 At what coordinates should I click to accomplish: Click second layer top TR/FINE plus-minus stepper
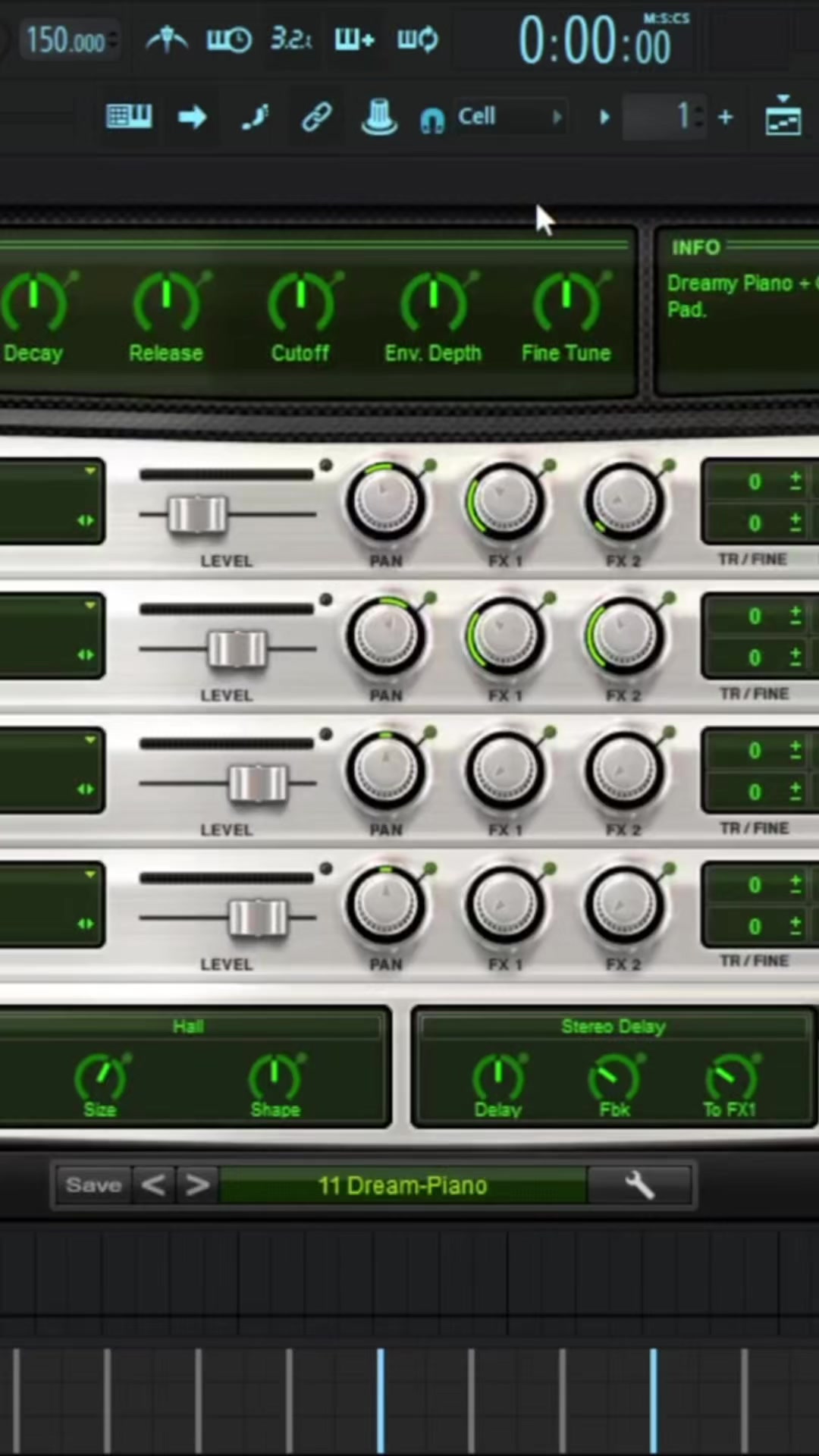(x=795, y=615)
